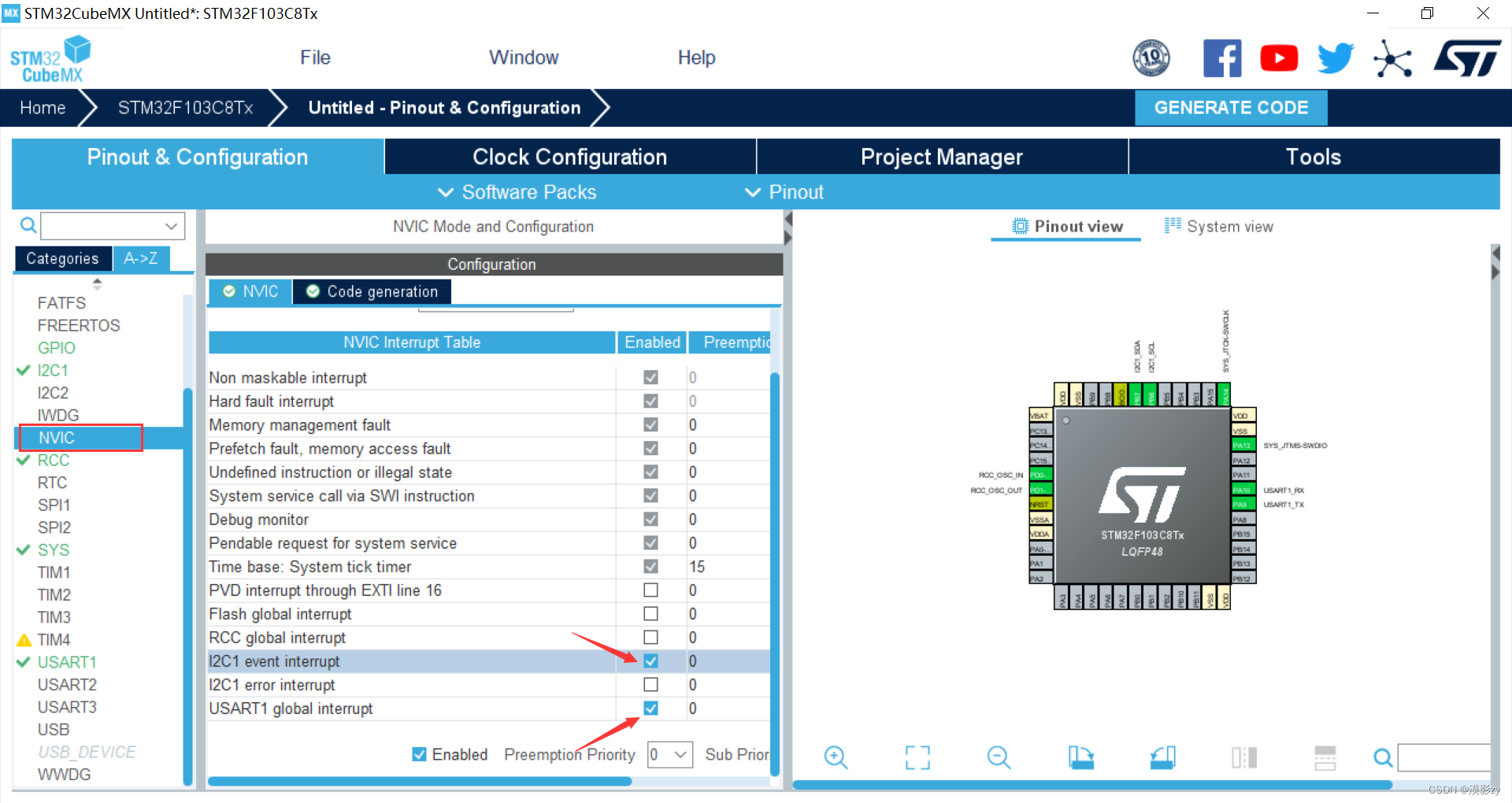1512x803 pixels.
Task: Toggle the Time base System tick timer checkbox
Action: (x=650, y=566)
